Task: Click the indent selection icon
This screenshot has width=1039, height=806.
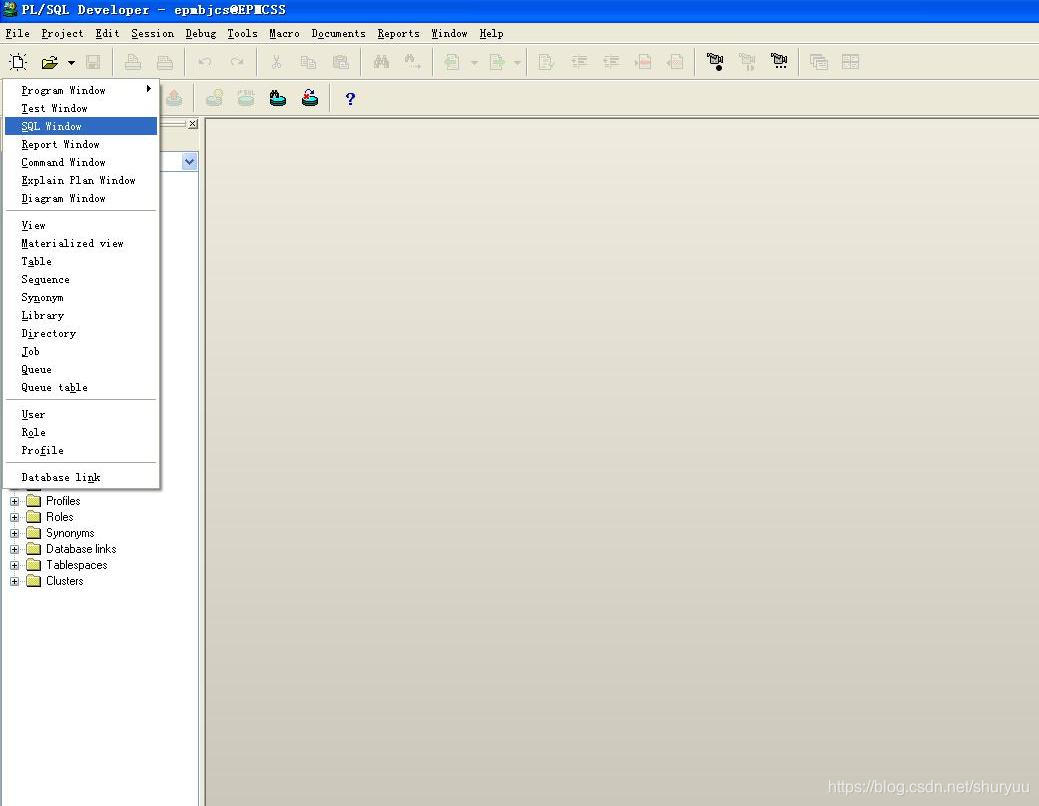Action: click(579, 62)
